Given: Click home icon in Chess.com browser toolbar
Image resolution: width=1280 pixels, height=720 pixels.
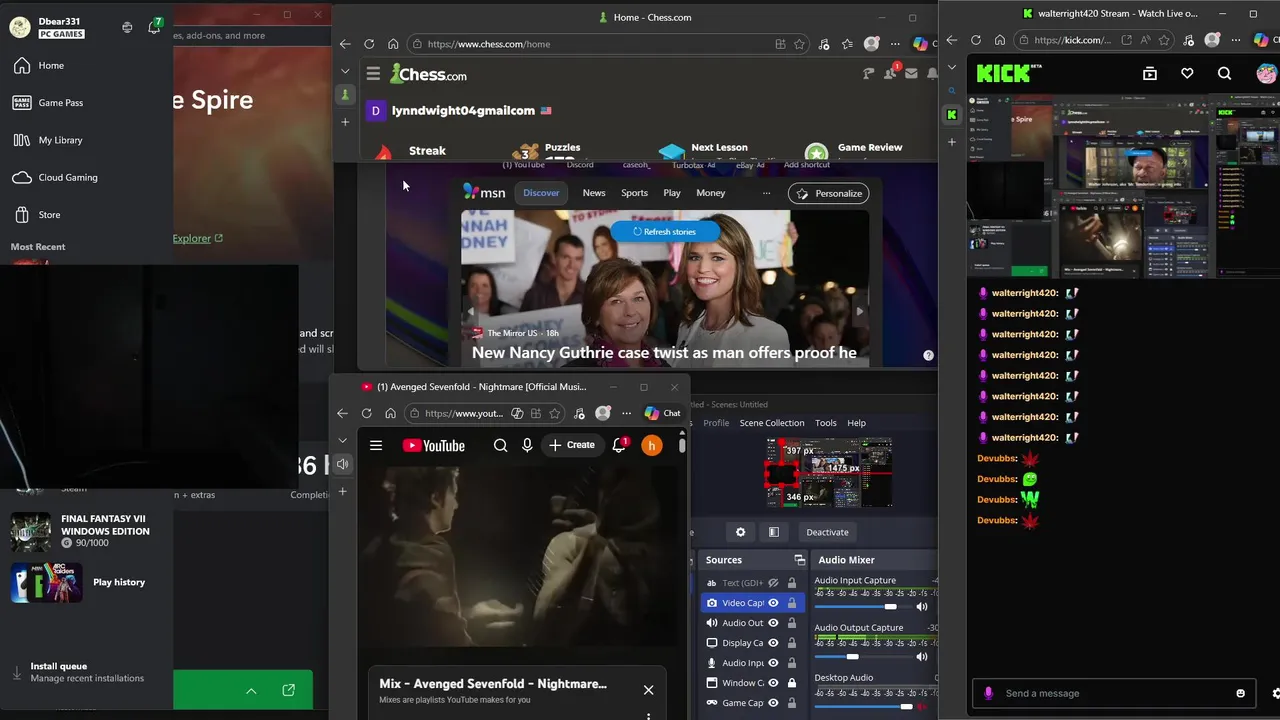Looking at the screenshot, I should pos(393,44).
